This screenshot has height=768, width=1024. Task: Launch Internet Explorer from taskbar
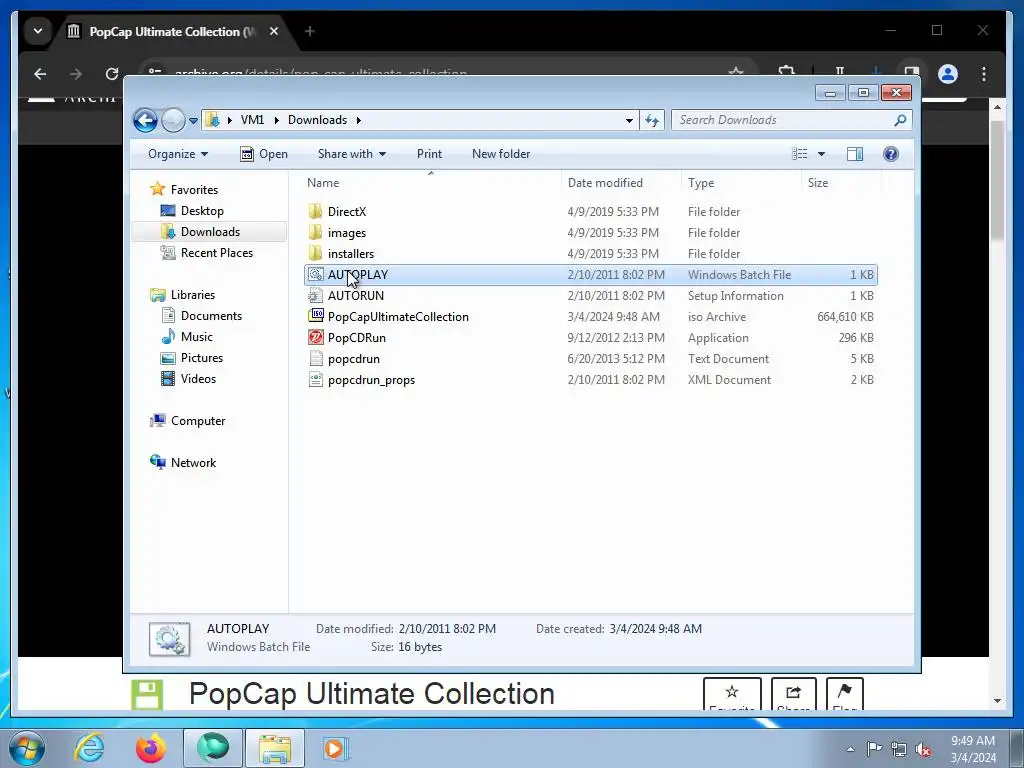[x=89, y=748]
